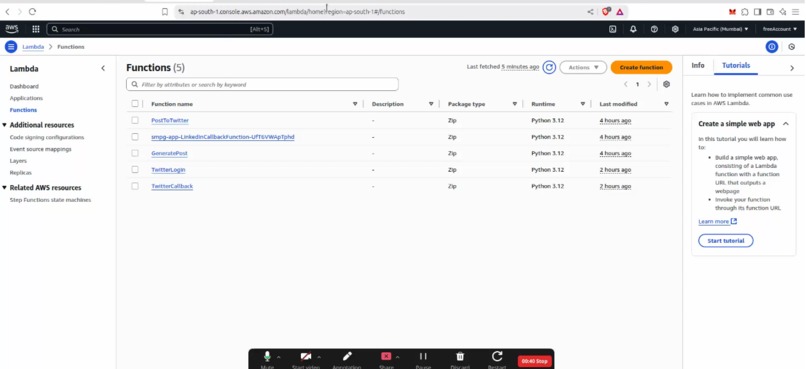Check the PostToTwitter row checkbox
806x369 pixels.
[135, 120]
